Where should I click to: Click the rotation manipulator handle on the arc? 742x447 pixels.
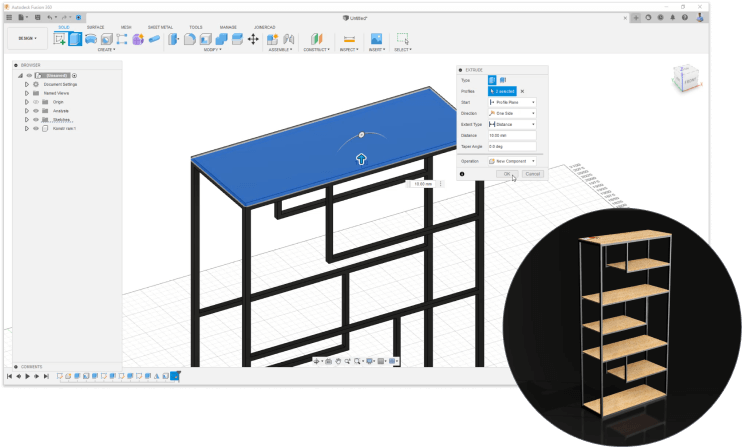coord(362,135)
